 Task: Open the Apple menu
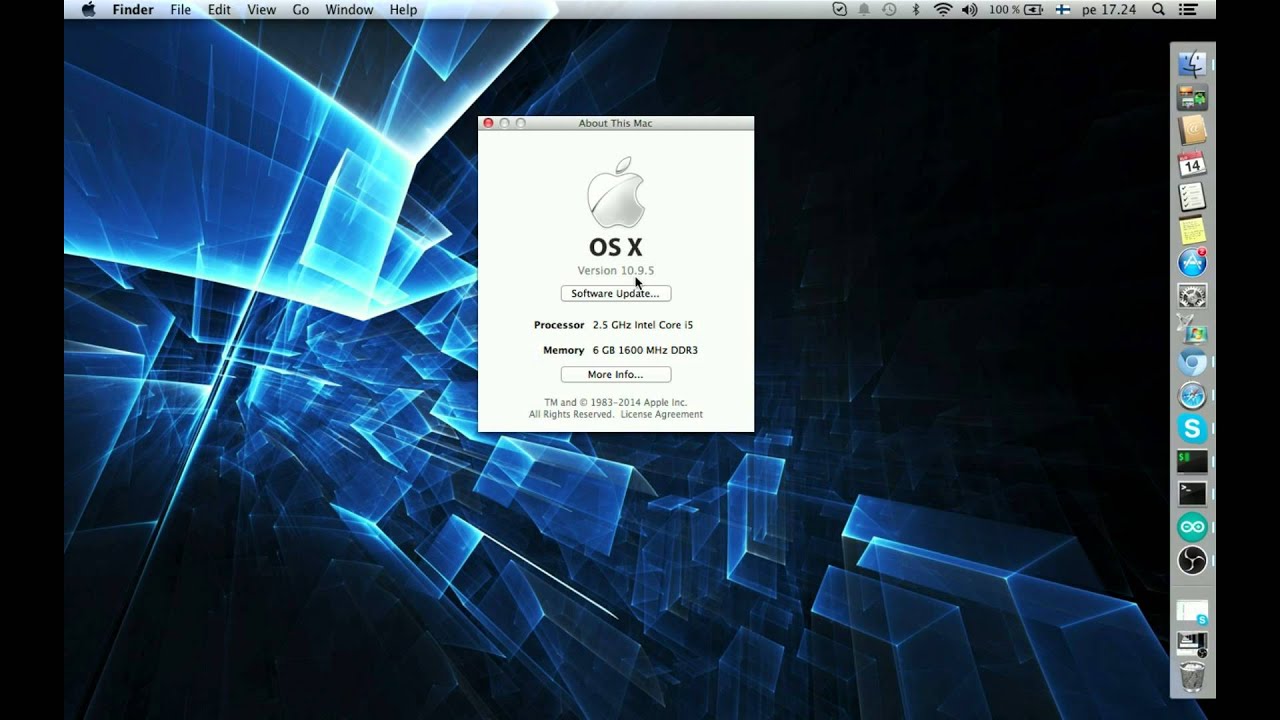[88, 9]
